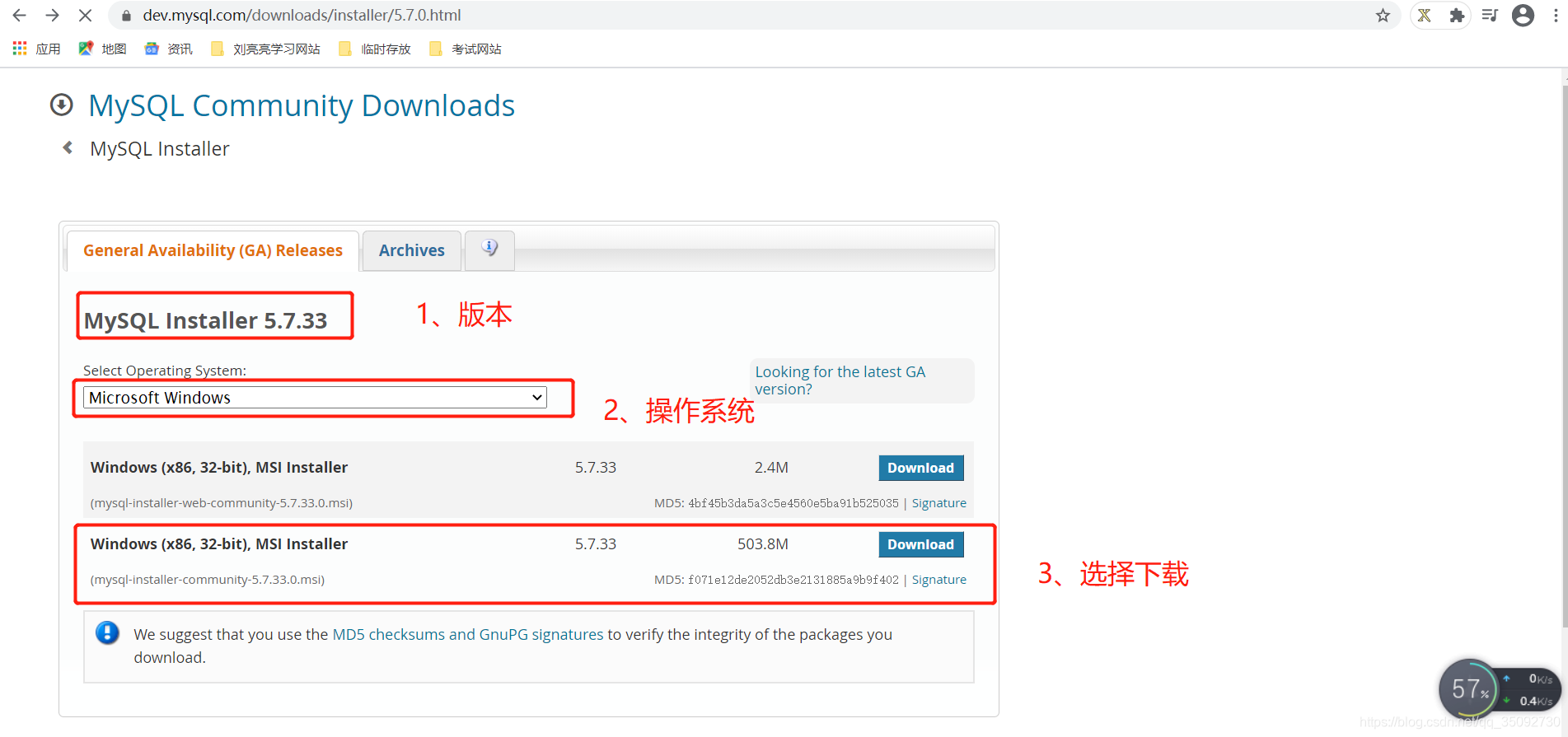Download the 503.8M MSI installer

tap(920, 544)
